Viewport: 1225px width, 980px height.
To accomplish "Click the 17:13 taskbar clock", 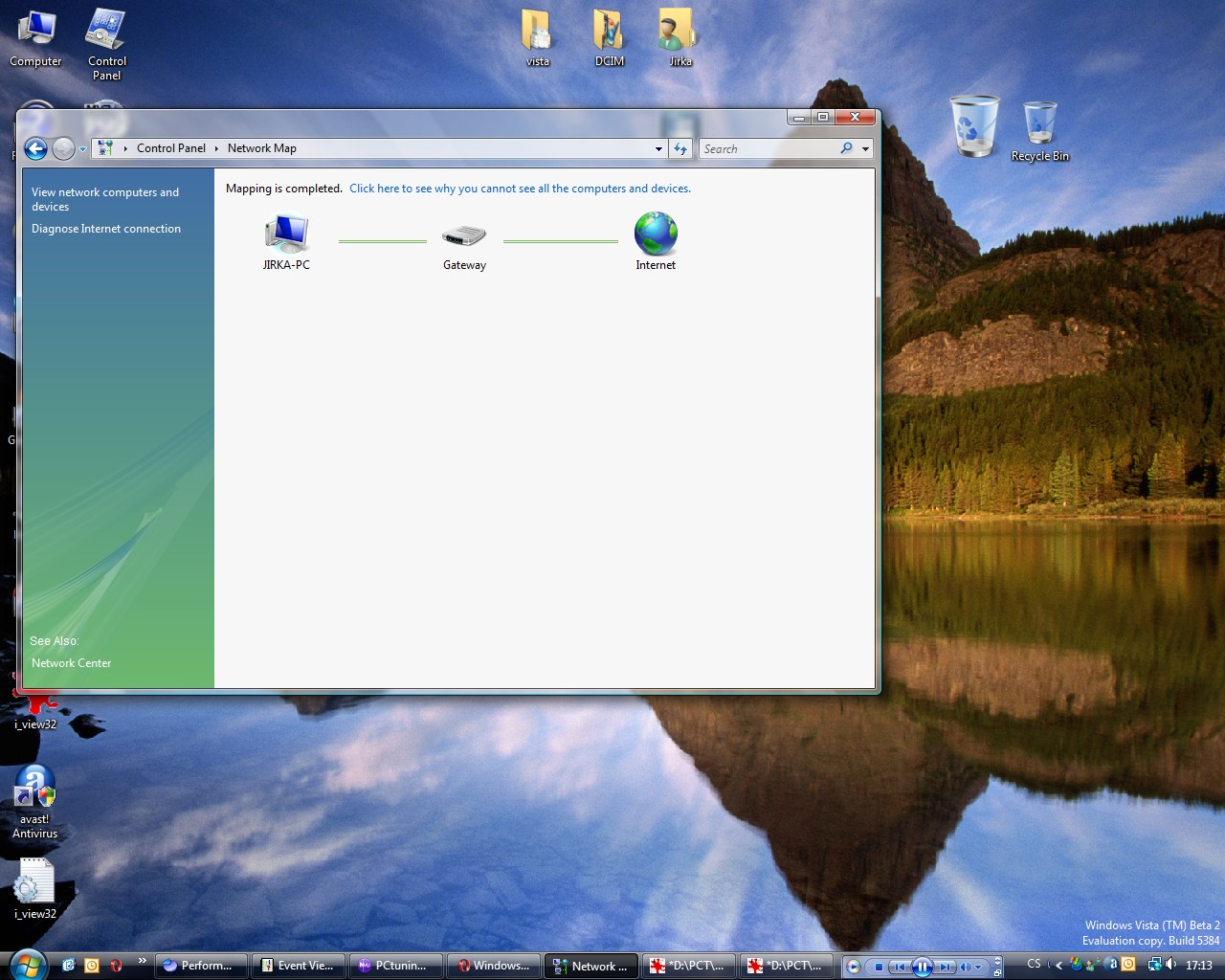I will coord(1199,965).
